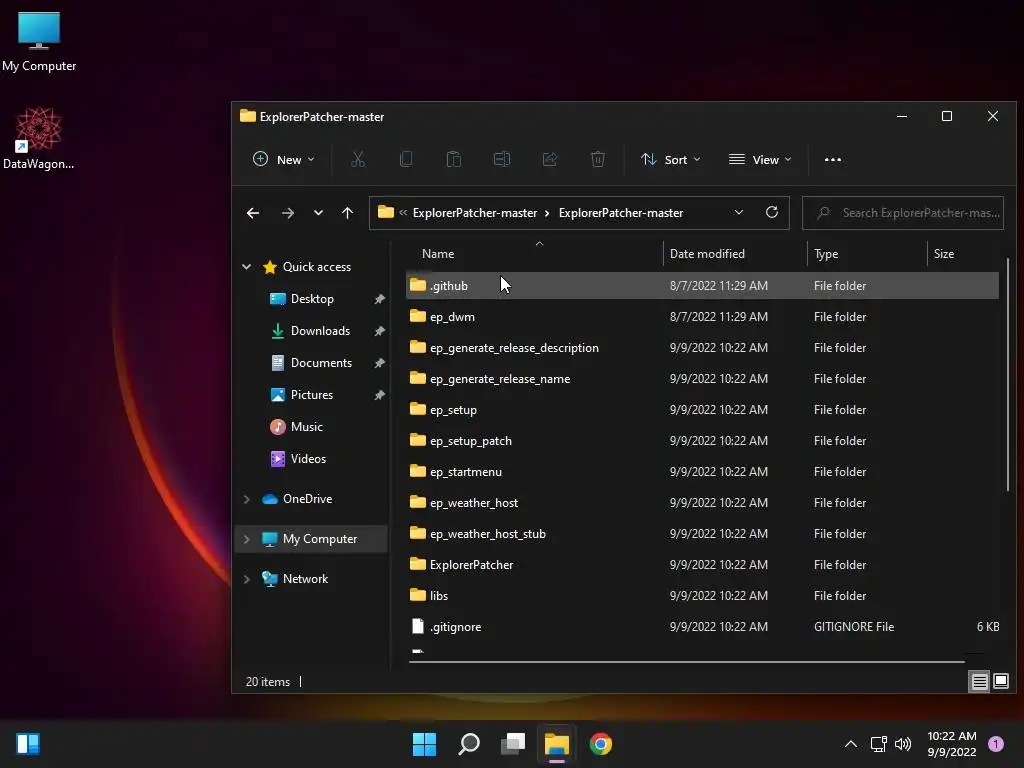Open the Widgets icon on taskbar
The height and width of the screenshot is (768, 1024).
(28, 744)
